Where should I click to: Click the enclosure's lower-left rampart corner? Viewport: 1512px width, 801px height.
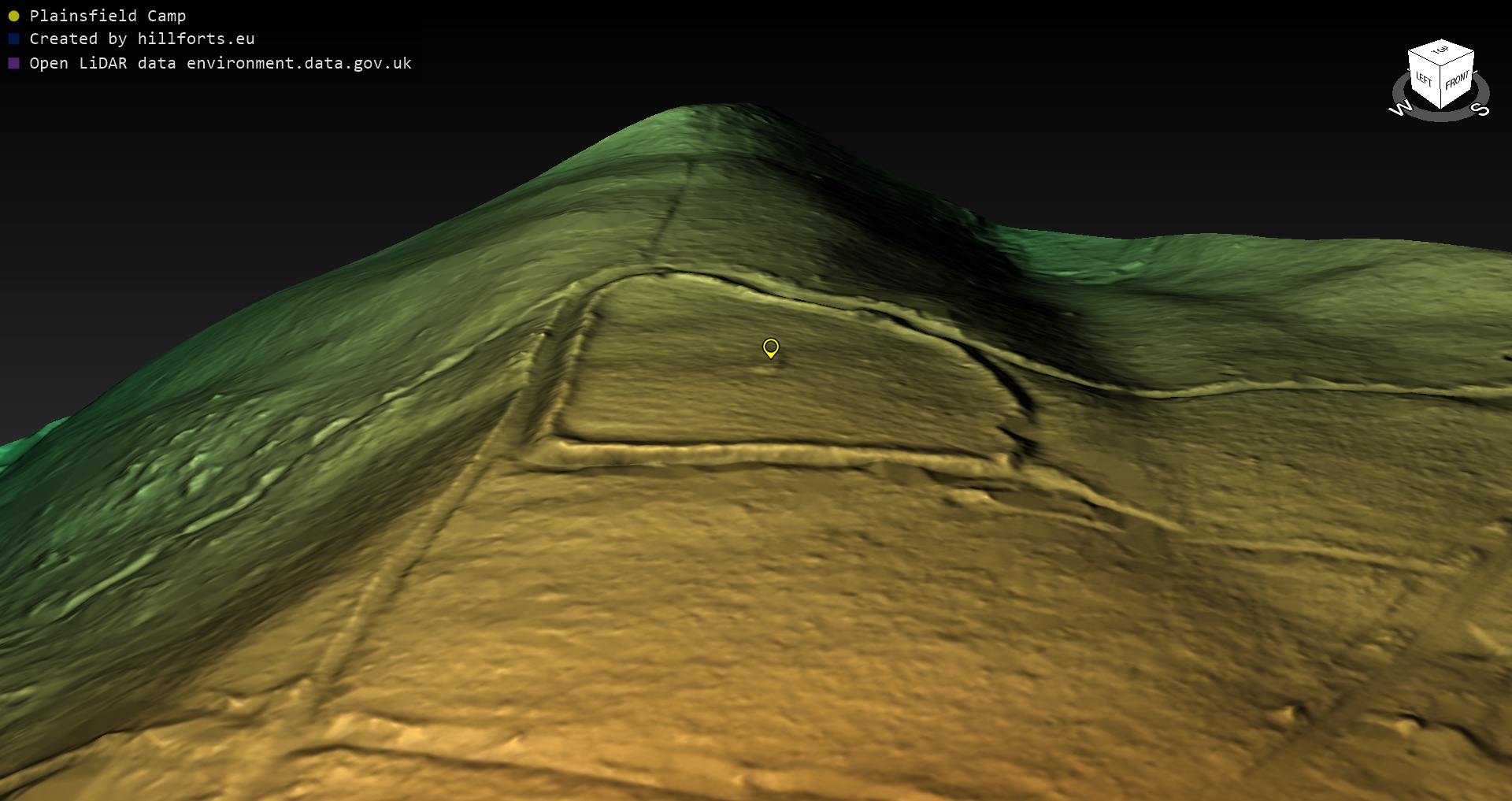(551, 447)
